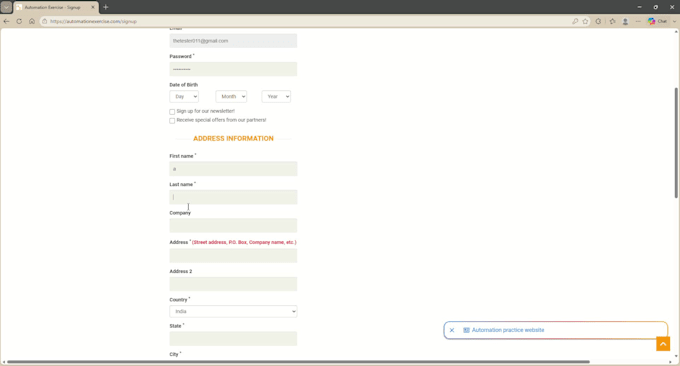Add this page to favorites star
The image size is (680, 366).
pyautogui.click(x=585, y=21)
